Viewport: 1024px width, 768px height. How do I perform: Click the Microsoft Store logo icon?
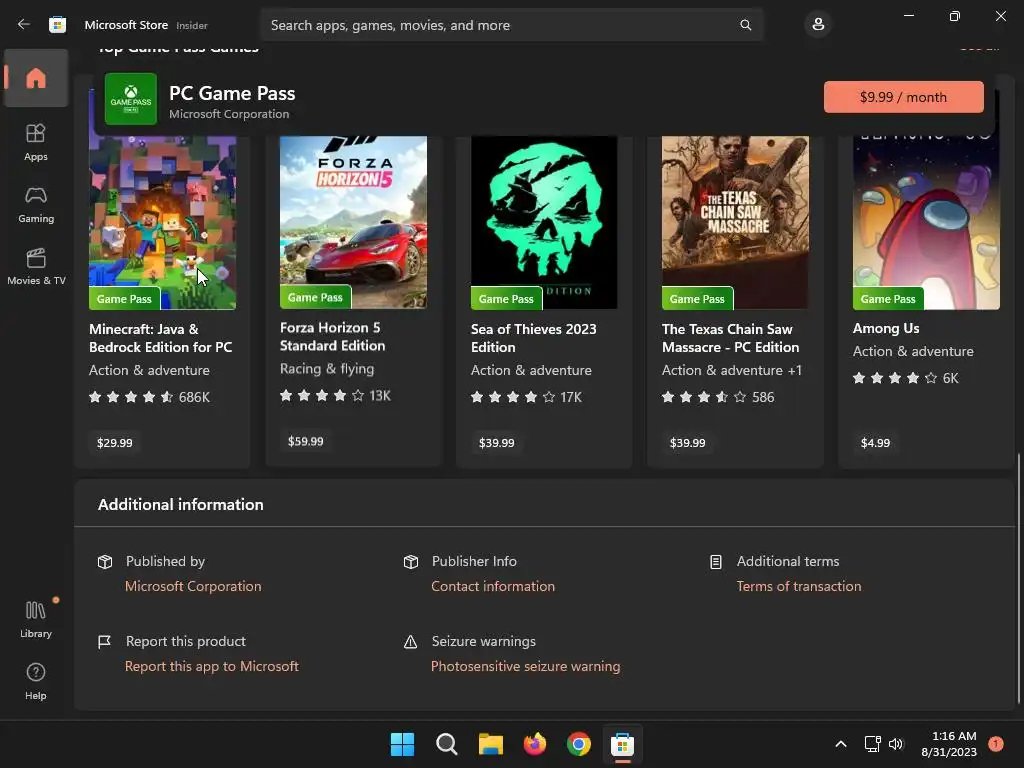(x=57, y=25)
